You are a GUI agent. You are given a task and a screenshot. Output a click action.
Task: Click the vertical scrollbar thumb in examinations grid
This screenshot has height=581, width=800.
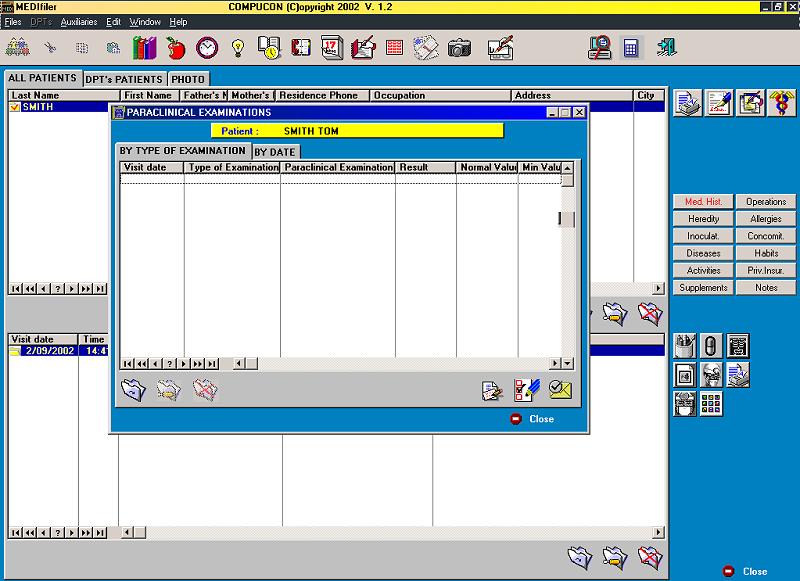(567, 219)
